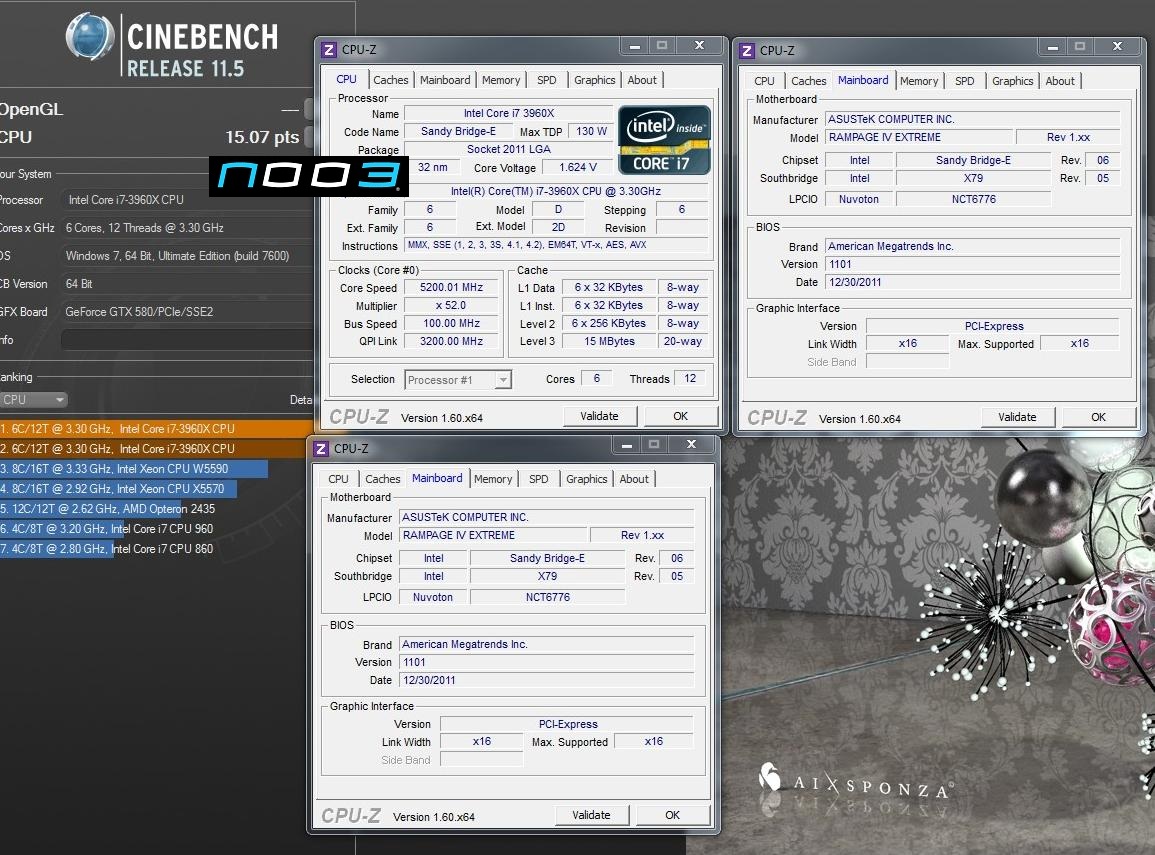
Task: Click the CPU-Z title icon in the lower window
Action: [322, 449]
